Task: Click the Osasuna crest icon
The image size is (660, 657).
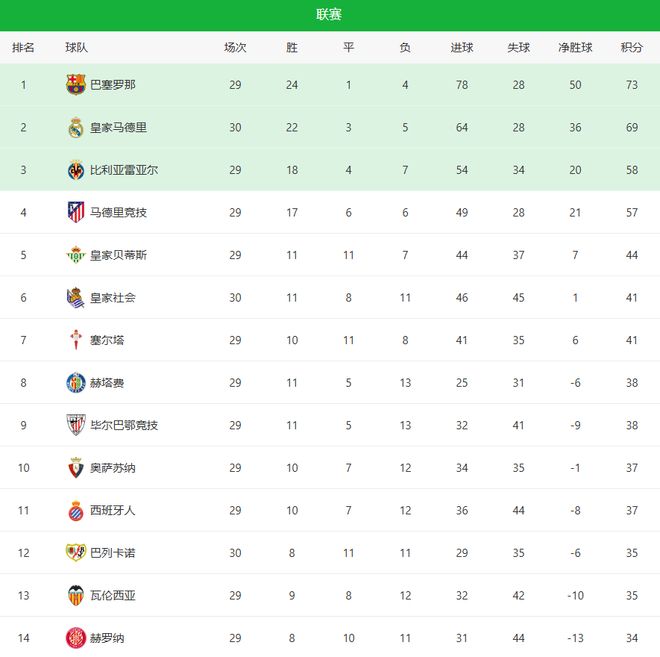Action: 76,467
